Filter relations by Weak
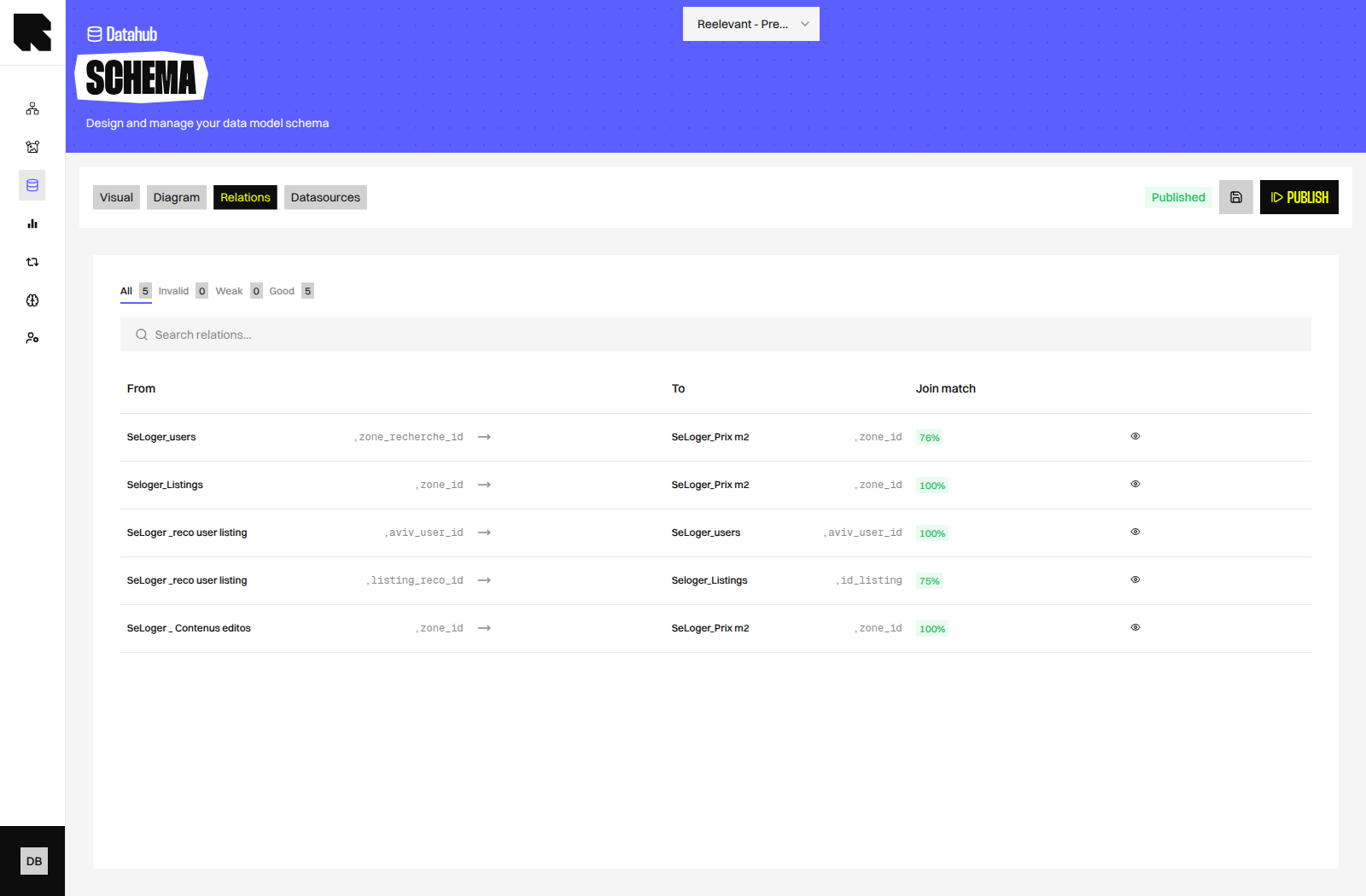The height and width of the screenshot is (896, 1366). click(239, 291)
